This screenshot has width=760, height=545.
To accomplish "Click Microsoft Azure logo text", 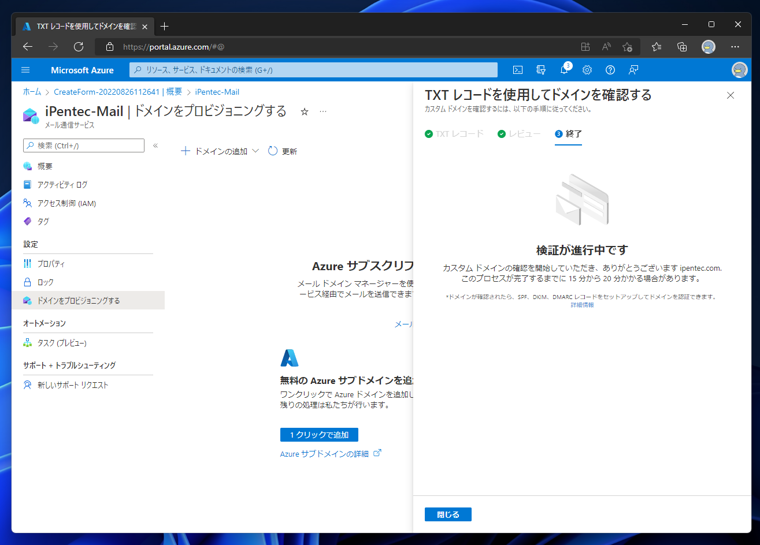I will pos(82,70).
